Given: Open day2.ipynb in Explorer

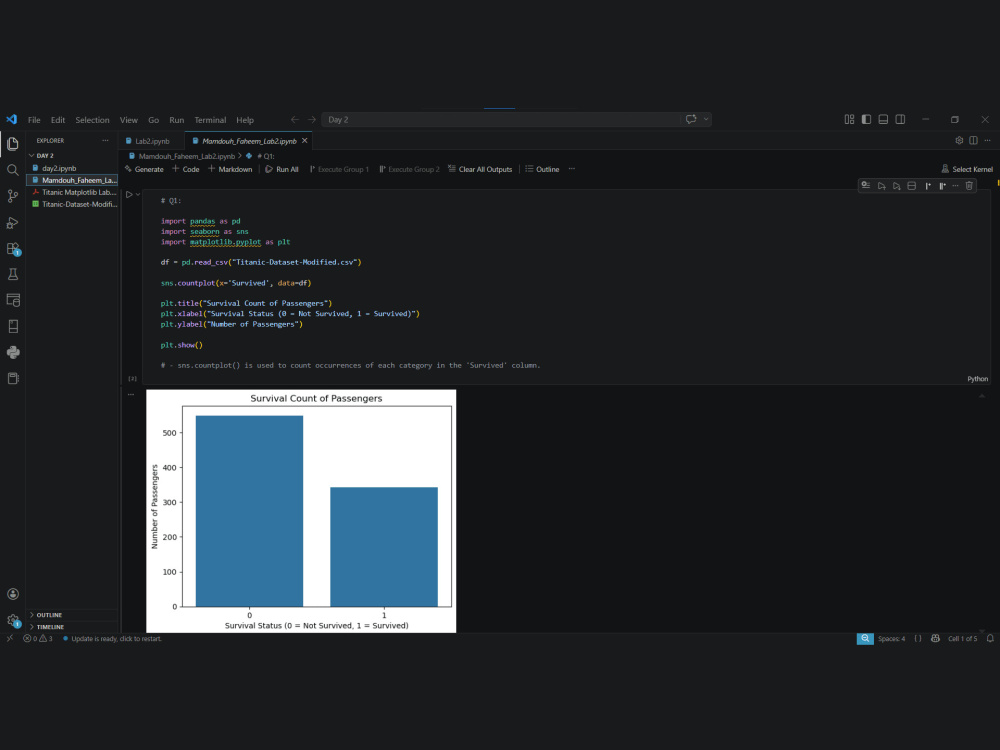Looking at the screenshot, I should [x=72, y=168].
